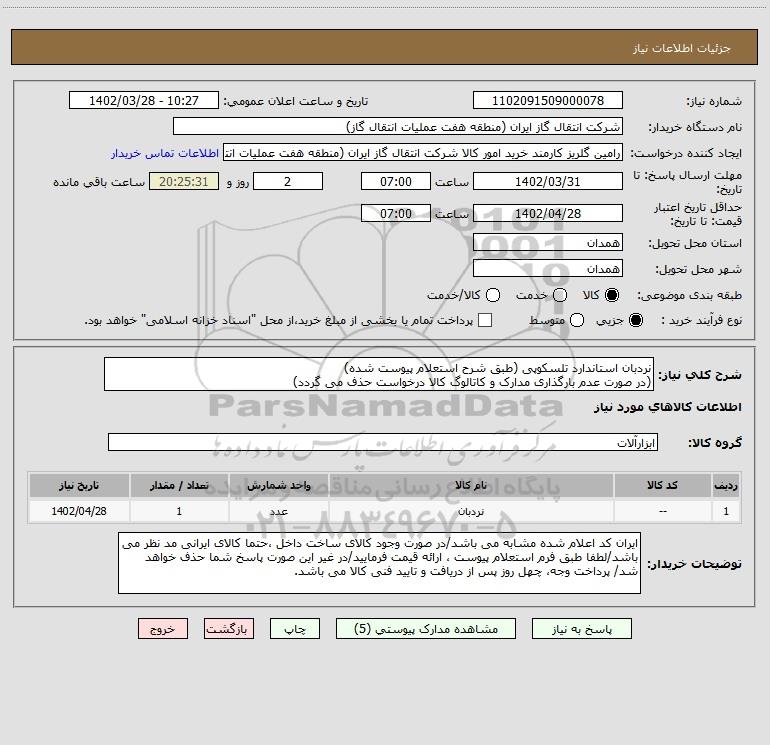Click the شرح کلی نیاز text box
Image resolution: width=770 pixels, height=745 pixels.
pyautogui.click(x=379, y=374)
